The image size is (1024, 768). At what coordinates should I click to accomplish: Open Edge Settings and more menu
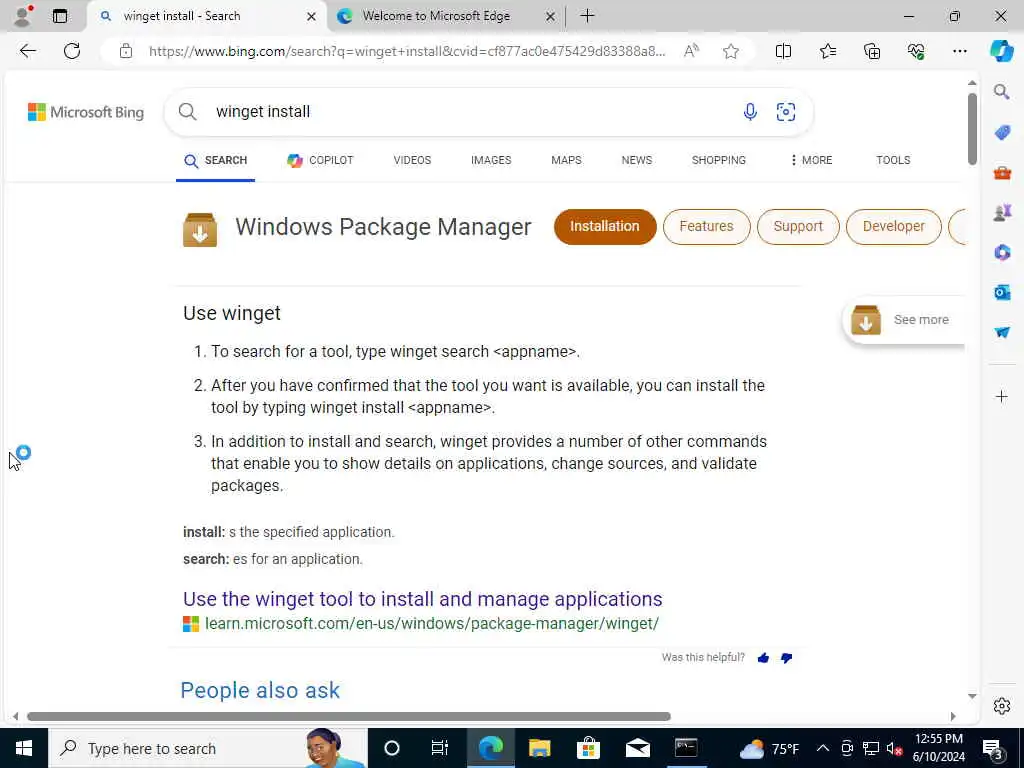click(x=959, y=51)
